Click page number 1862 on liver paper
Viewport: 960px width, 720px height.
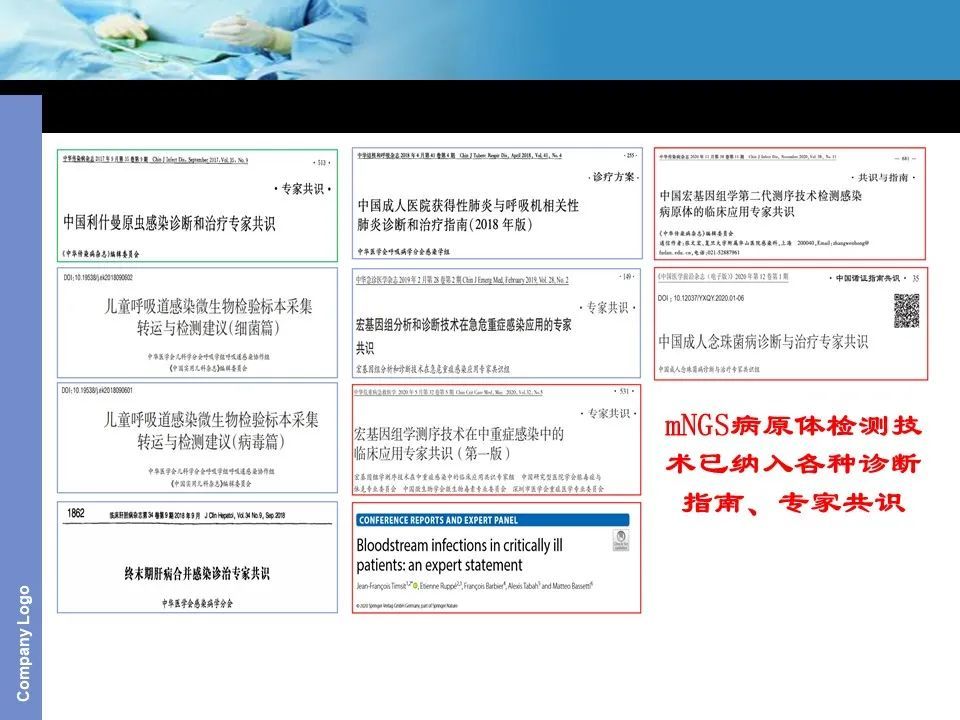click(x=76, y=513)
